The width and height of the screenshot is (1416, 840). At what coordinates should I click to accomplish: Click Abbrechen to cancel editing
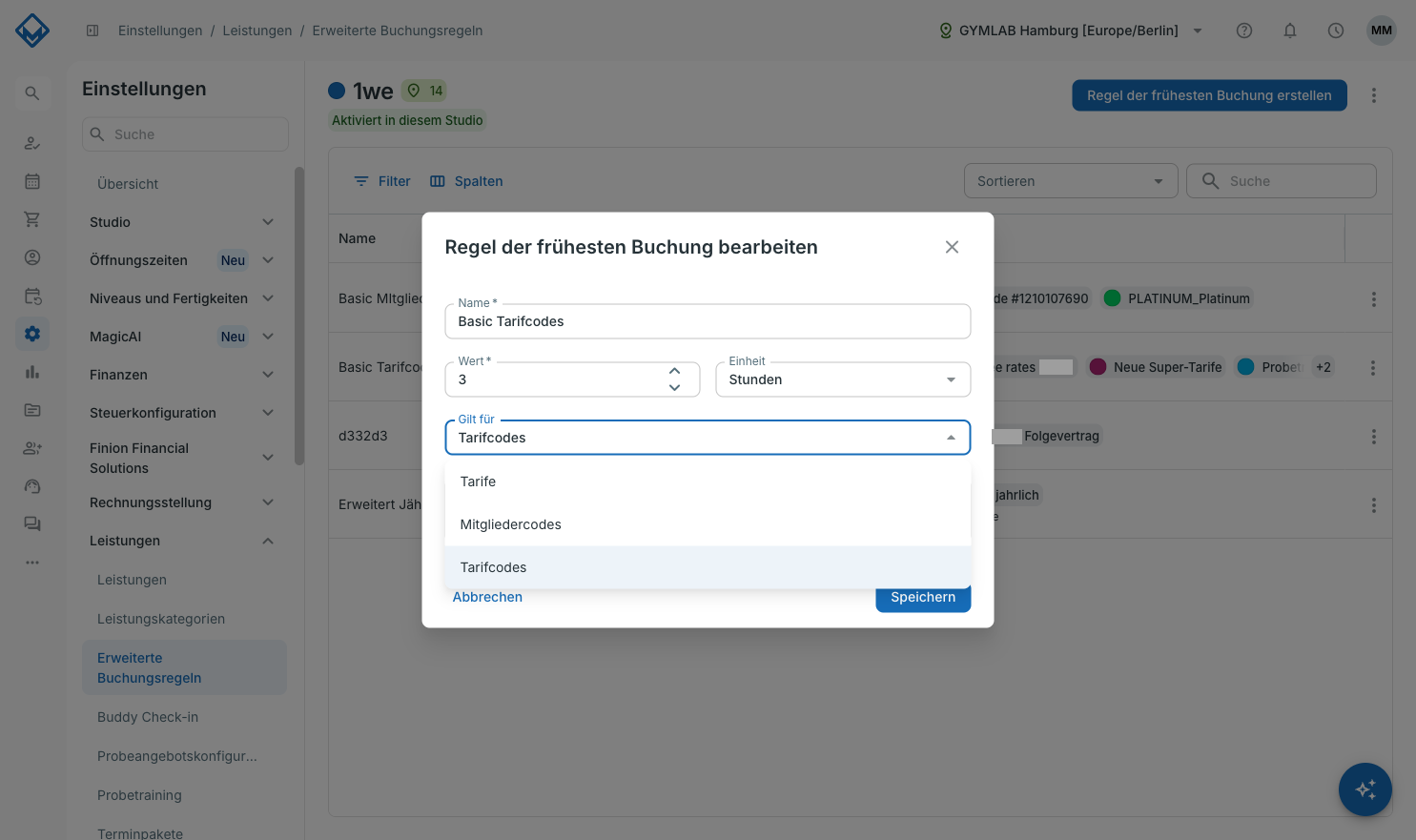tap(487, 597)
